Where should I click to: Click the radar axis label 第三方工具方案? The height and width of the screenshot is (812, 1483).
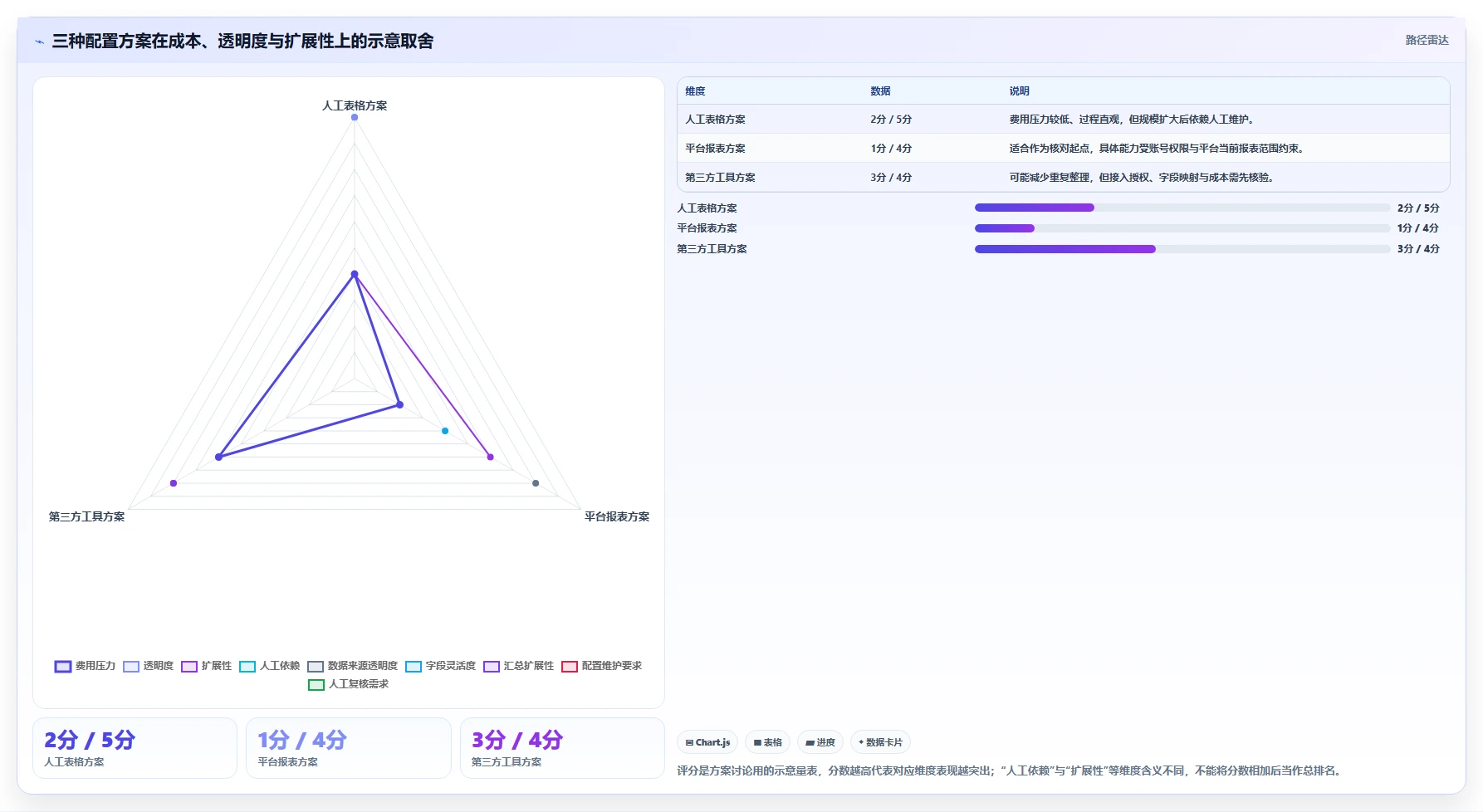tap(86, 516)
